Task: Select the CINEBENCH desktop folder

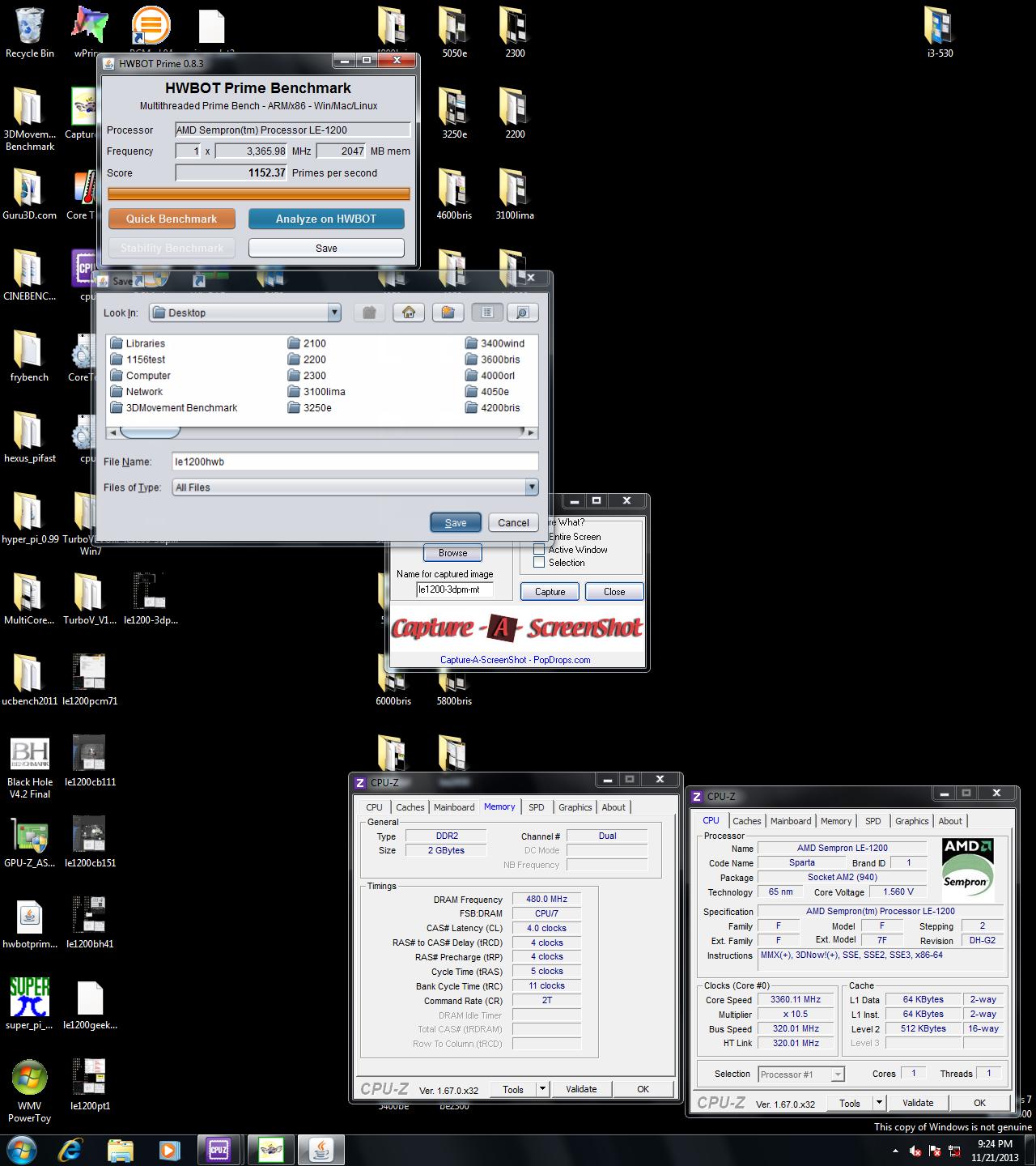Action: tap(30, 276)
